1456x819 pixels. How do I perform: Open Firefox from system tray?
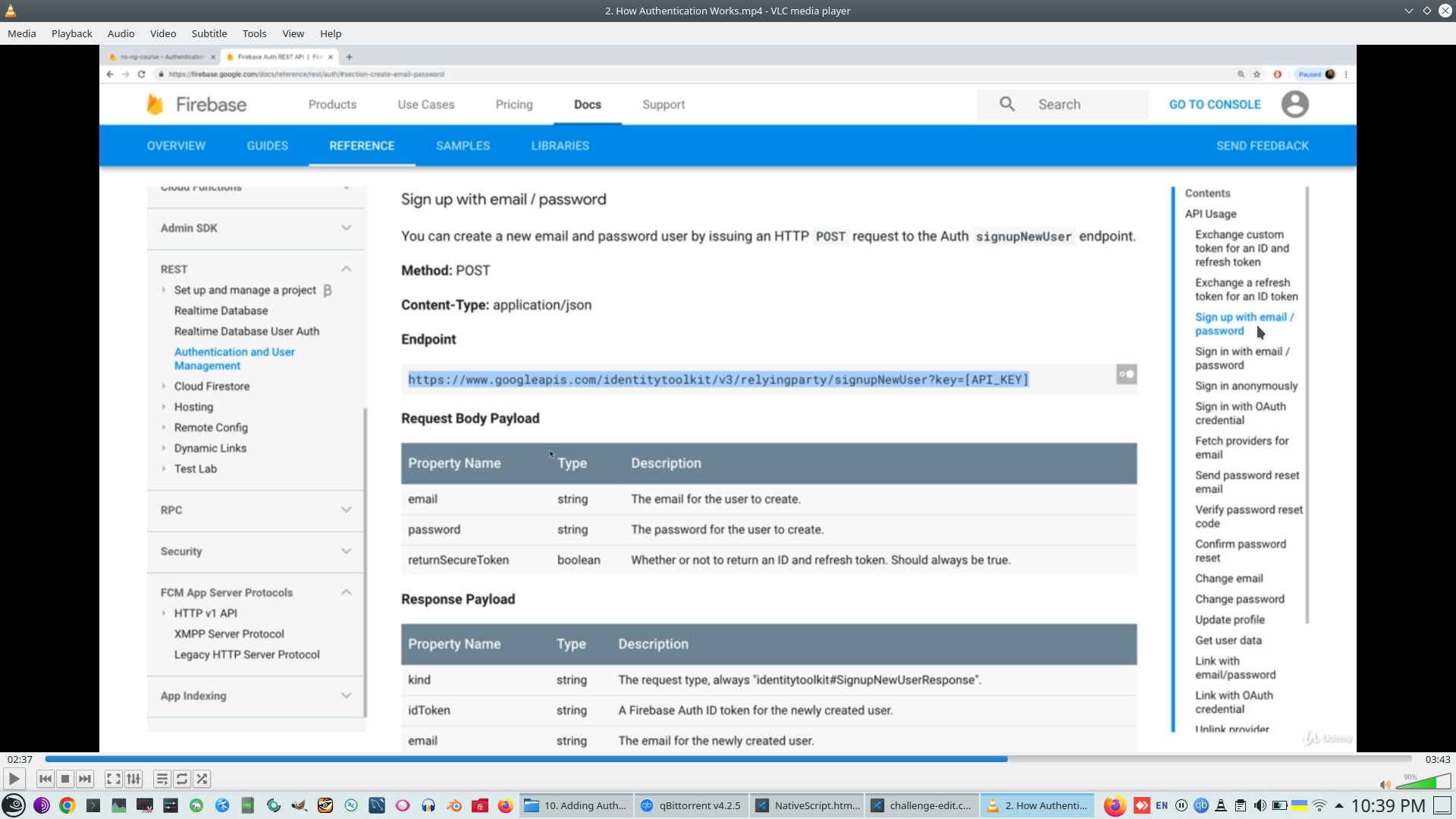tap(1114, 805)
